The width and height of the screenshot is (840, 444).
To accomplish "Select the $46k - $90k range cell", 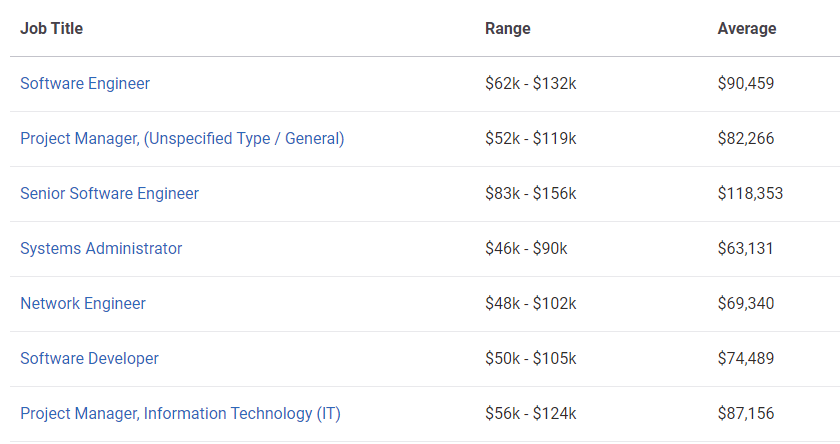I will (526, 249).
